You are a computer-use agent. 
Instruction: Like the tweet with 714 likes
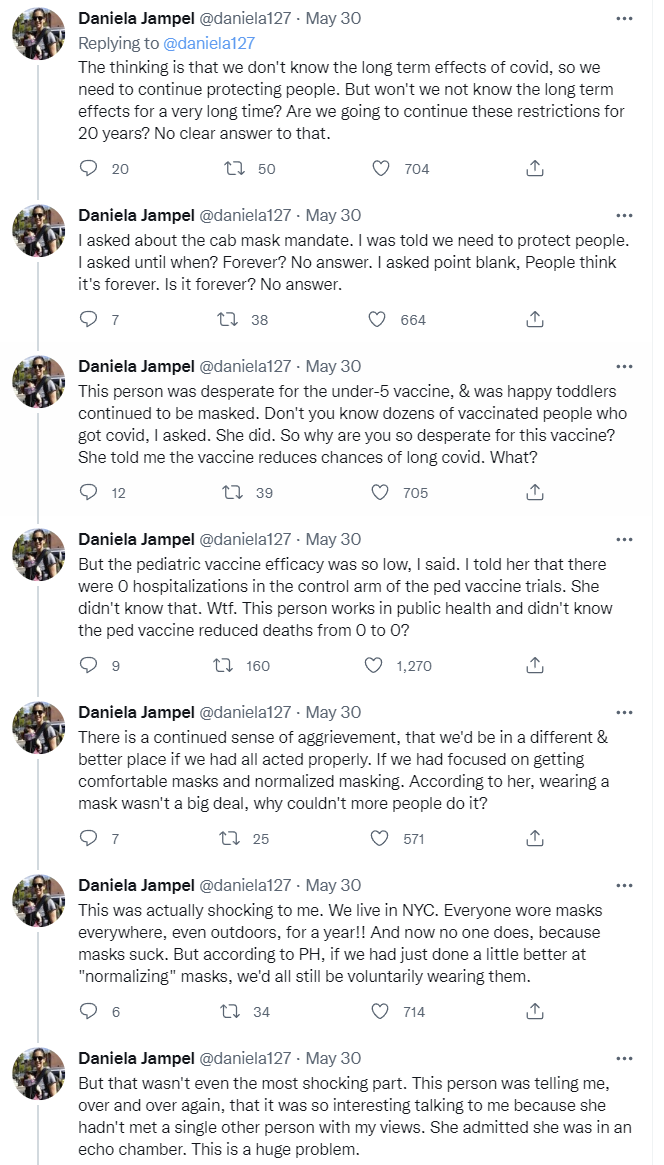(381, 1011)
